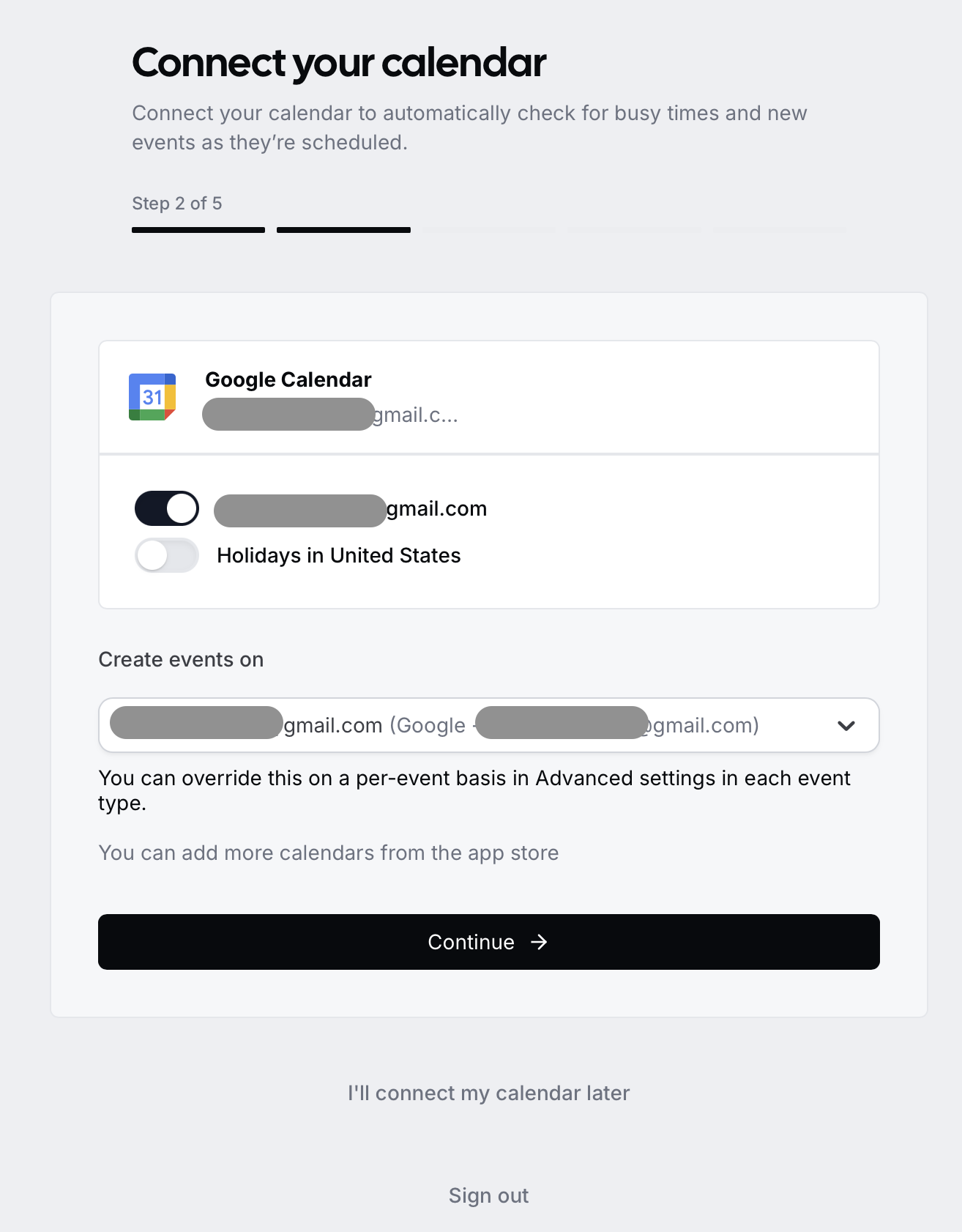This screenshot has height=1232, width=962.
Task: Select the first progress step bar
Action: 198,230
